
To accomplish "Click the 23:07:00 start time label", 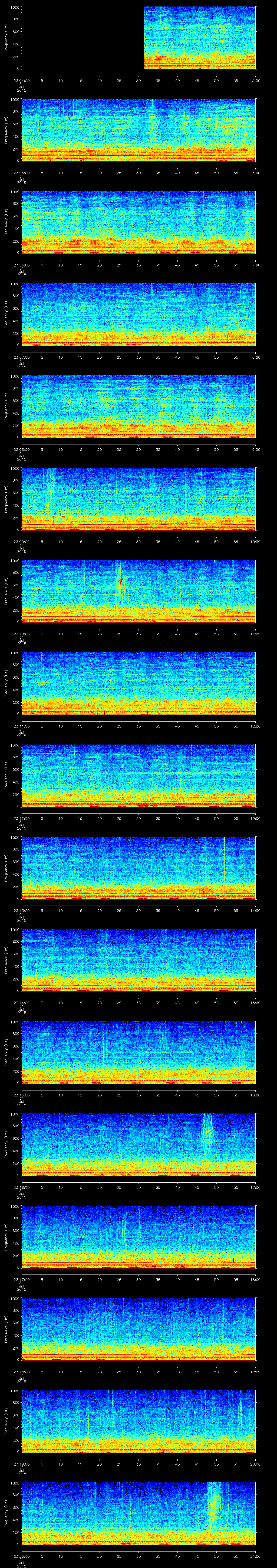I will [22, 357].
